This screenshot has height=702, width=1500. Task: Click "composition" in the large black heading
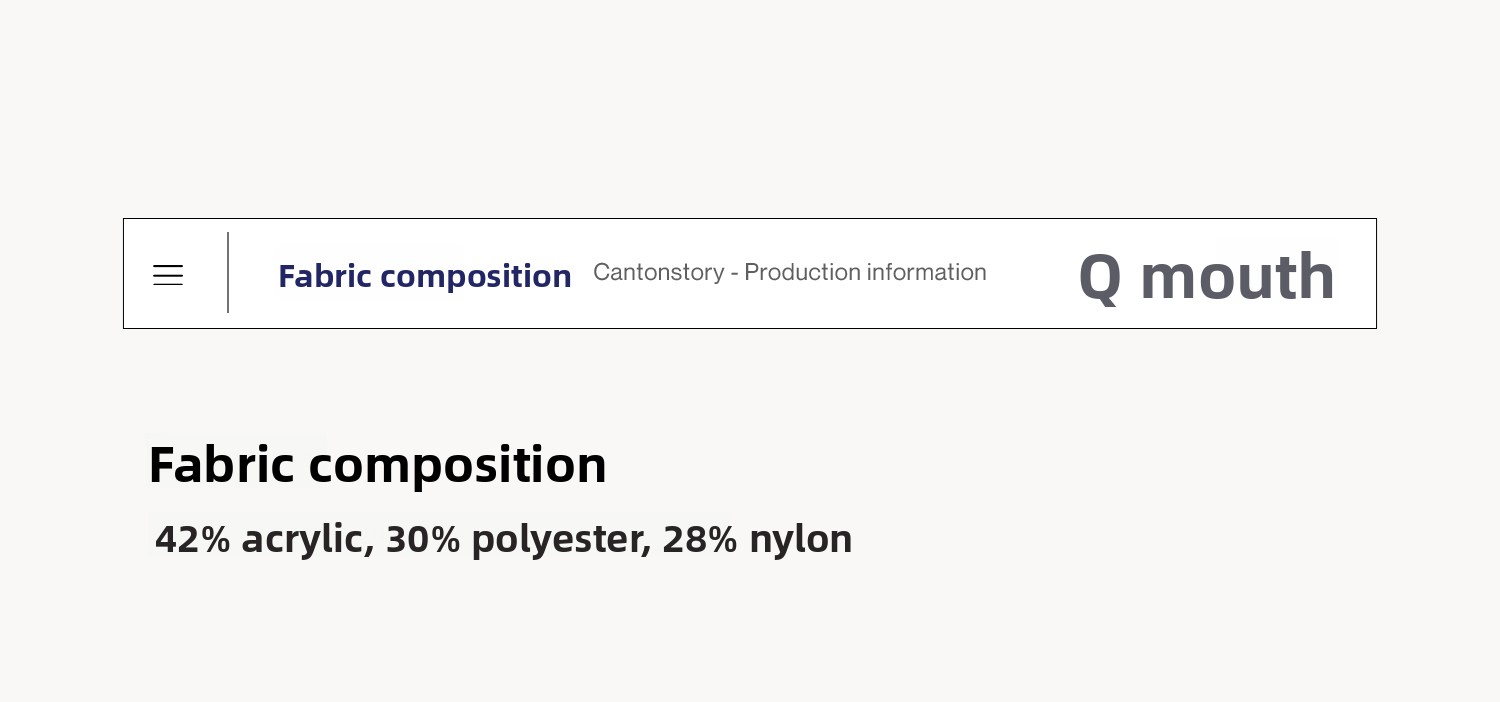(x=457, y=465)
